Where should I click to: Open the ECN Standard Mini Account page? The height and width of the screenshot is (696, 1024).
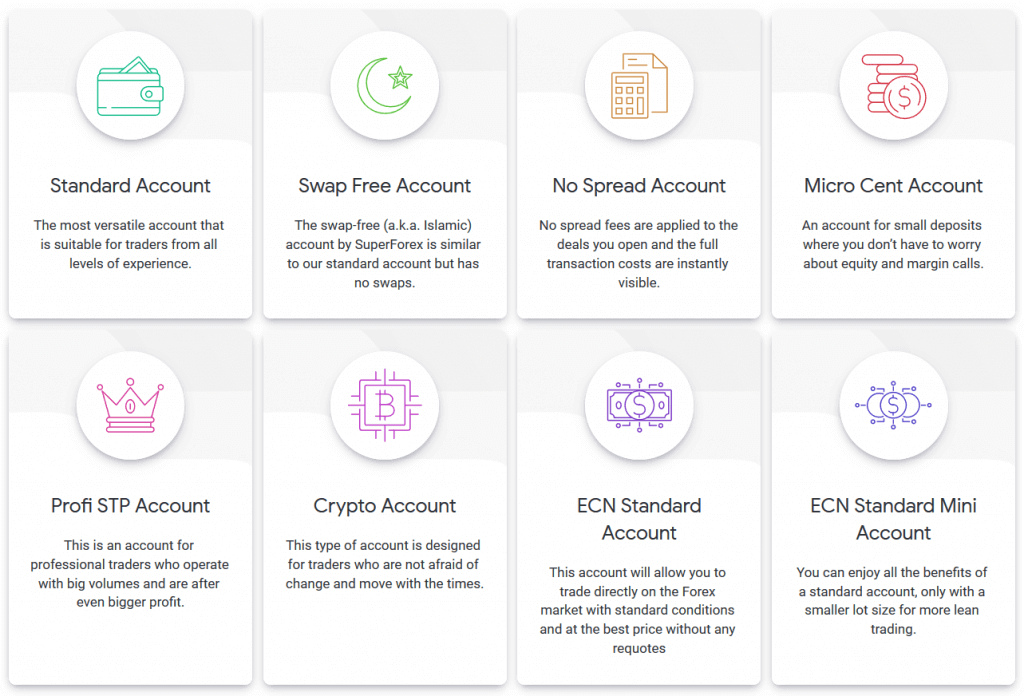click(893, 519)
